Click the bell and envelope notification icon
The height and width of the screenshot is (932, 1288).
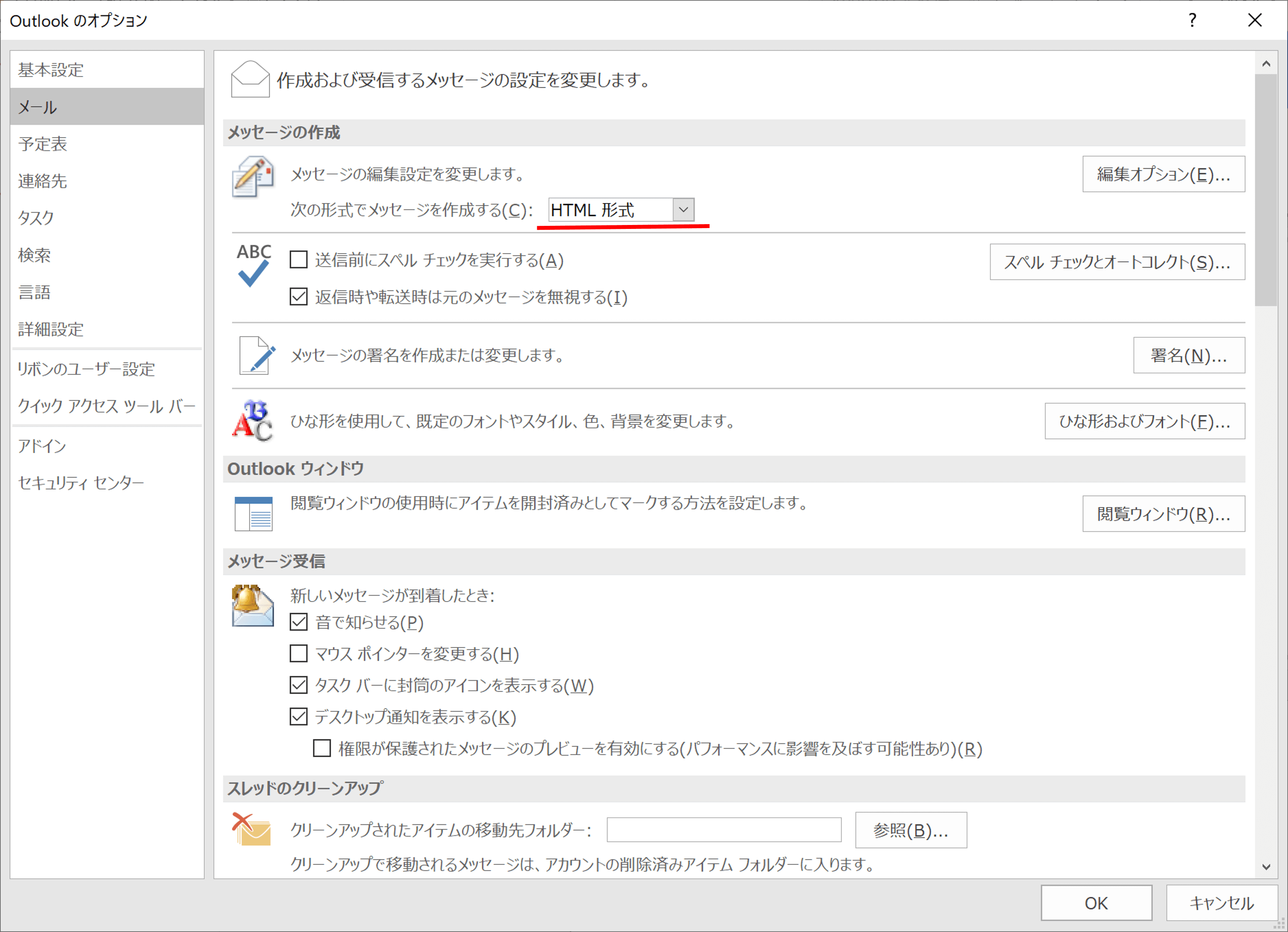coord(253,606)
